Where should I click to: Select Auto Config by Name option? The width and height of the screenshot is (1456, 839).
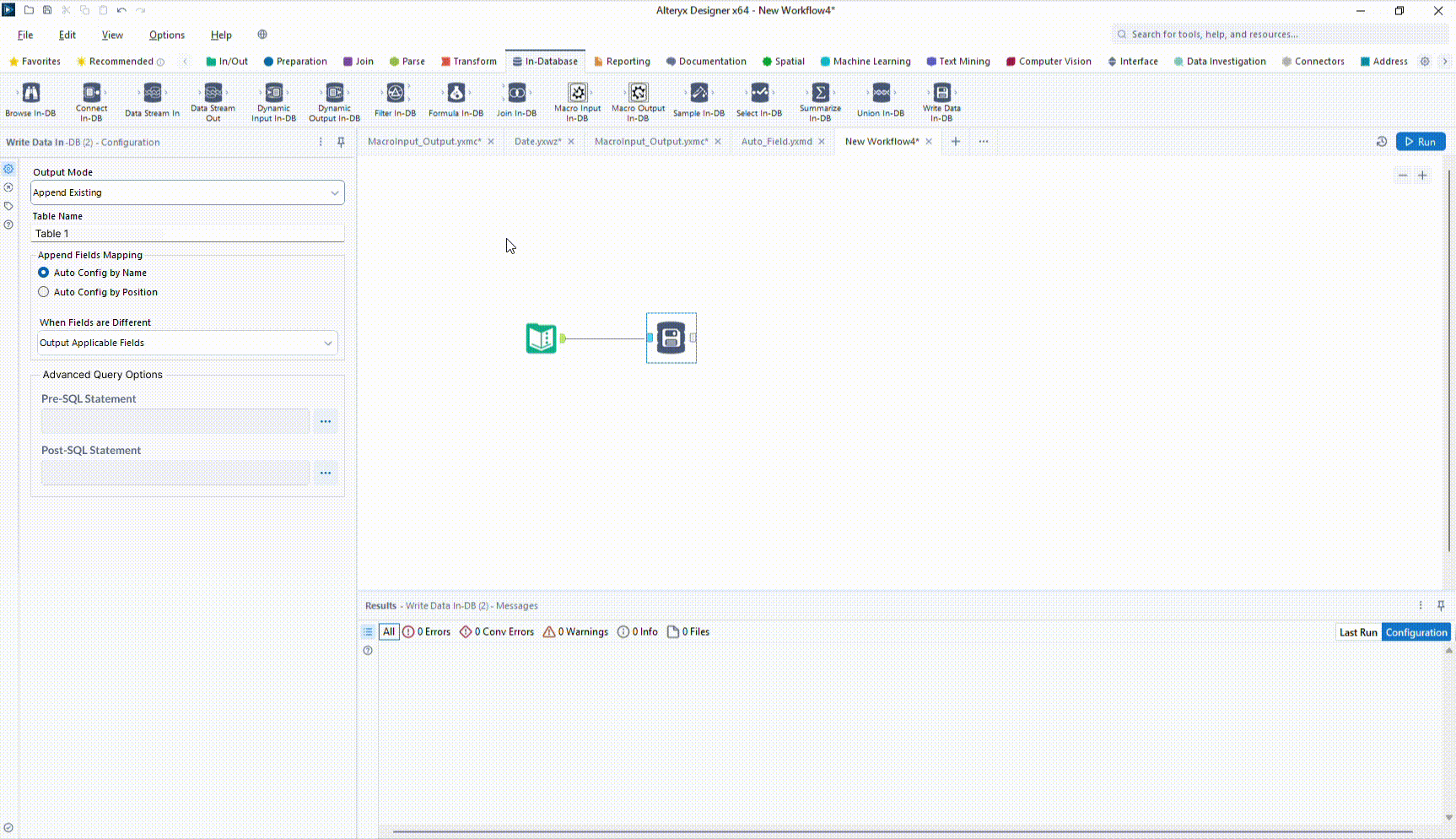coord(43,272)
